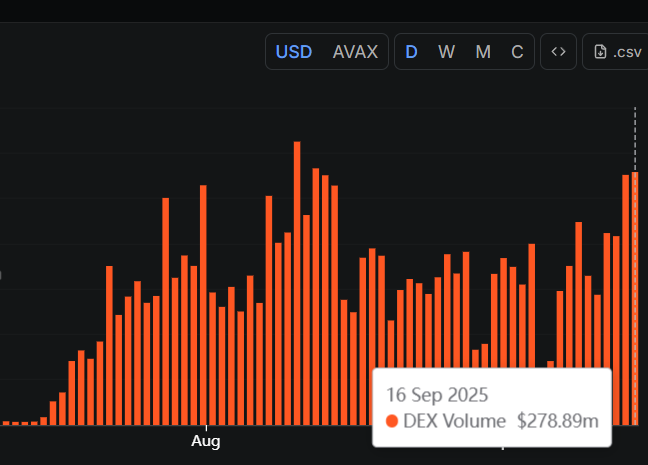Click the tallest bar in the chart

coord(297,280)
